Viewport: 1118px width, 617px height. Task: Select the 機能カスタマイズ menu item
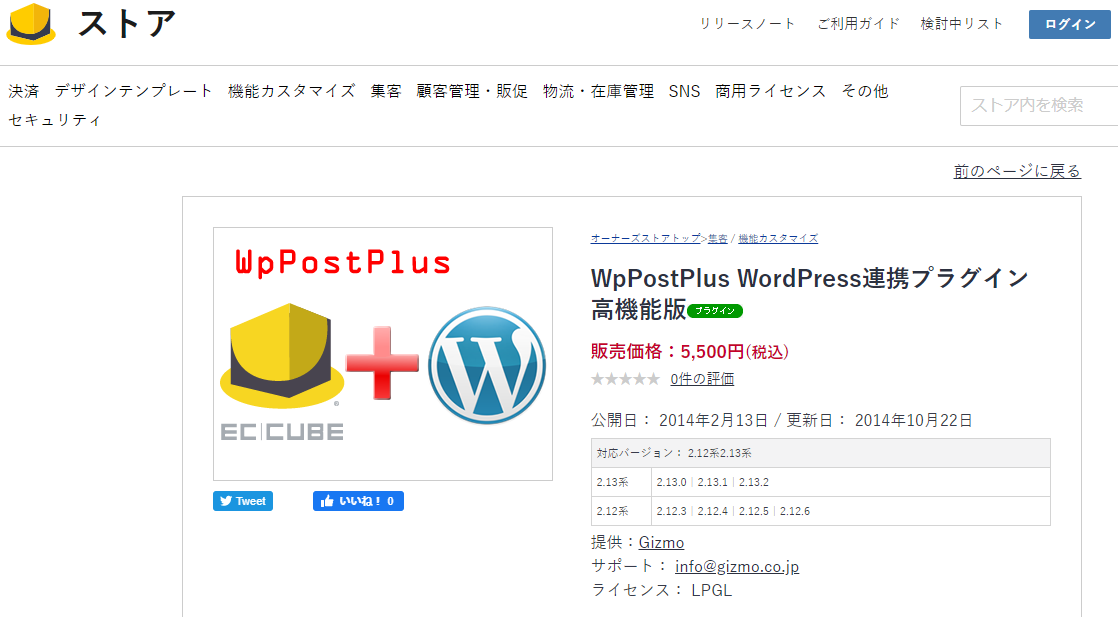[292, 91]
